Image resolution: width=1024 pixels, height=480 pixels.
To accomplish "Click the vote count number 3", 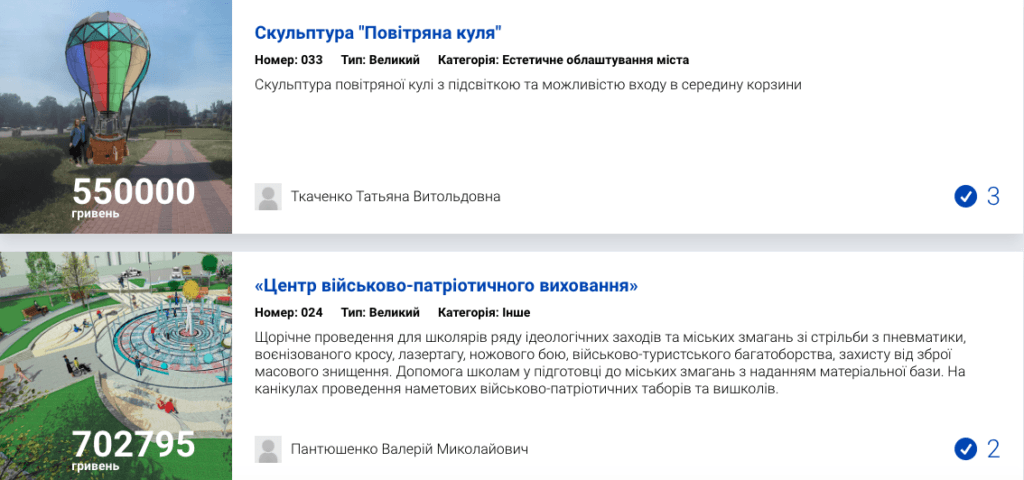I will click(x=993, y=196).
